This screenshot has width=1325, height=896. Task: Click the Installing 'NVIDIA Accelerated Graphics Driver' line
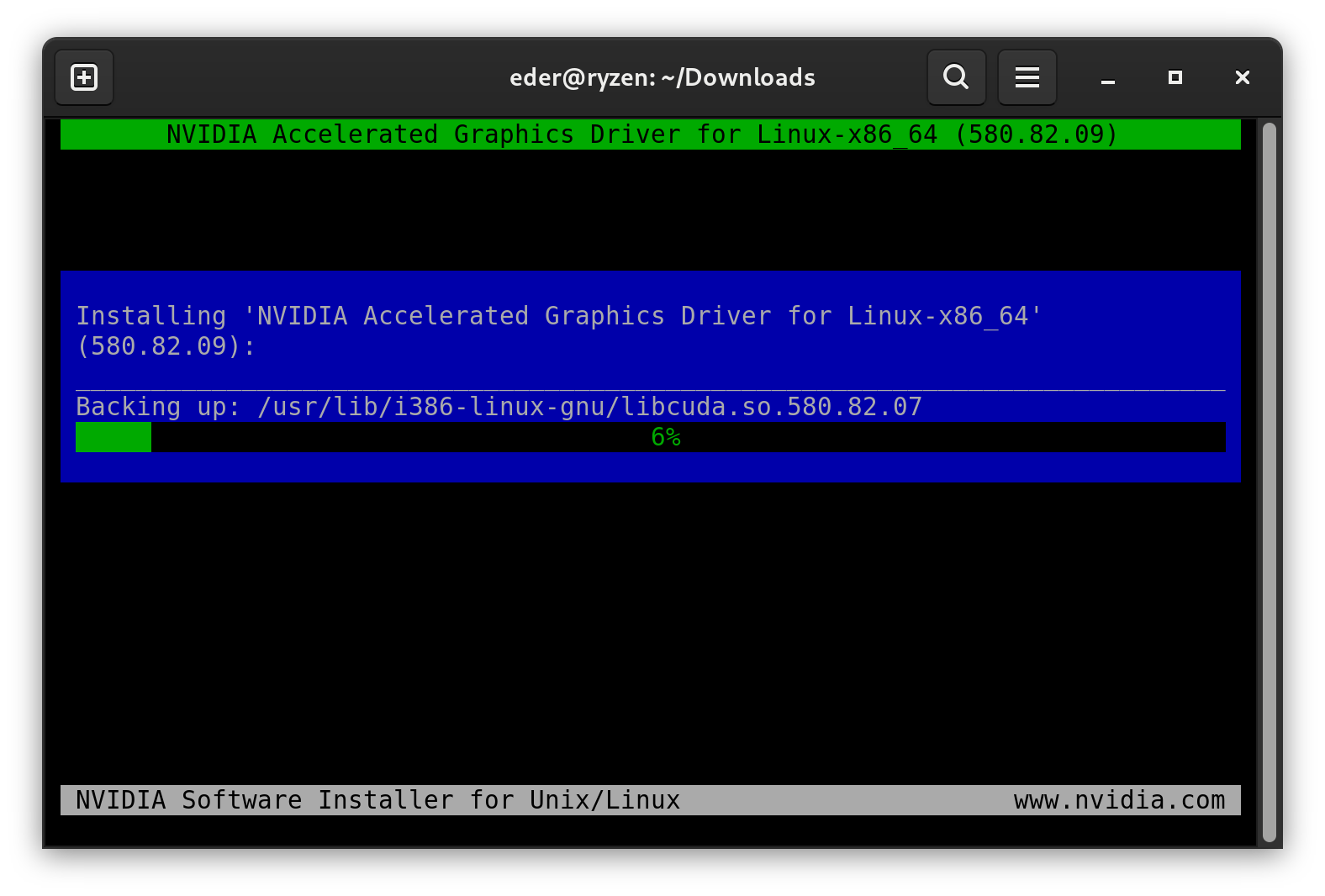(559, 316)
